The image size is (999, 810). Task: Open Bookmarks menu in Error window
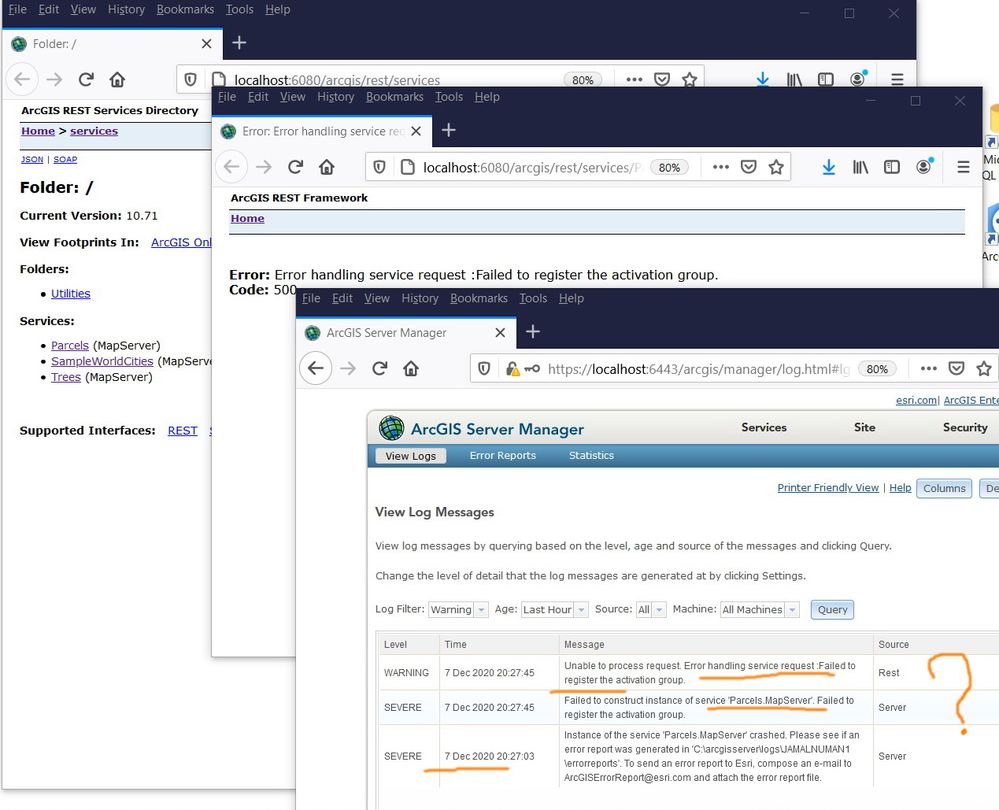coord(394,97)
